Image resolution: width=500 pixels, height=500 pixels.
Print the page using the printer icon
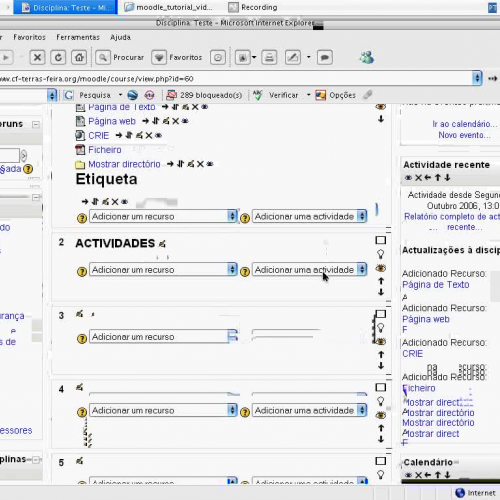click(269, 58)
